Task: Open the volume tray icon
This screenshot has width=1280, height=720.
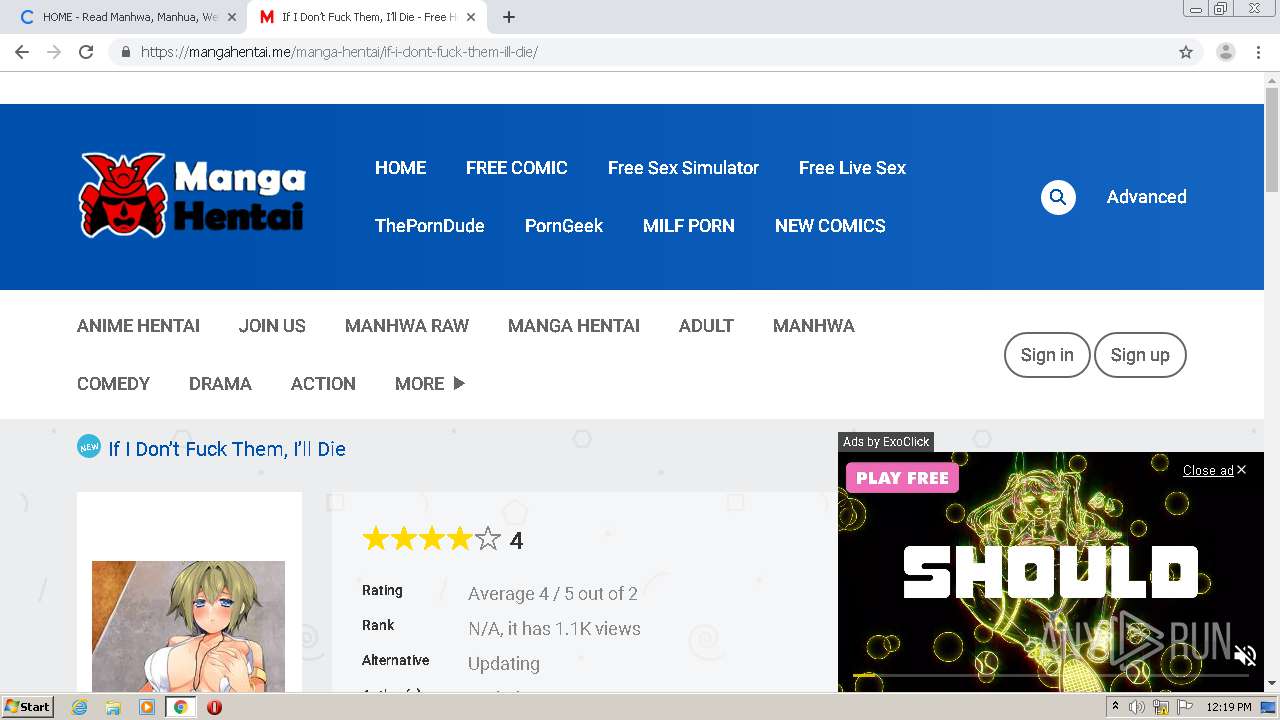Action: tap(1137, 707)
